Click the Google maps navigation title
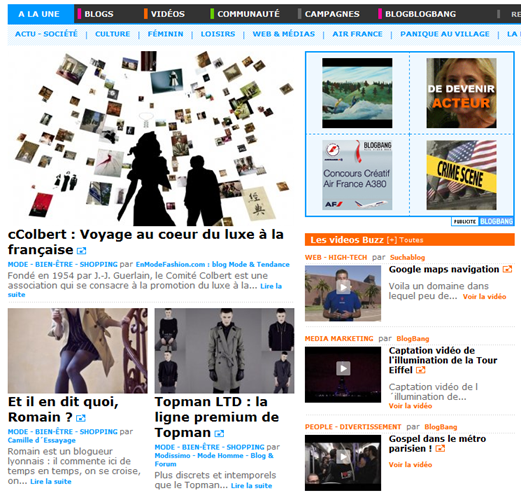This screenshot has height=493, width=521. (x=444, y=269)
